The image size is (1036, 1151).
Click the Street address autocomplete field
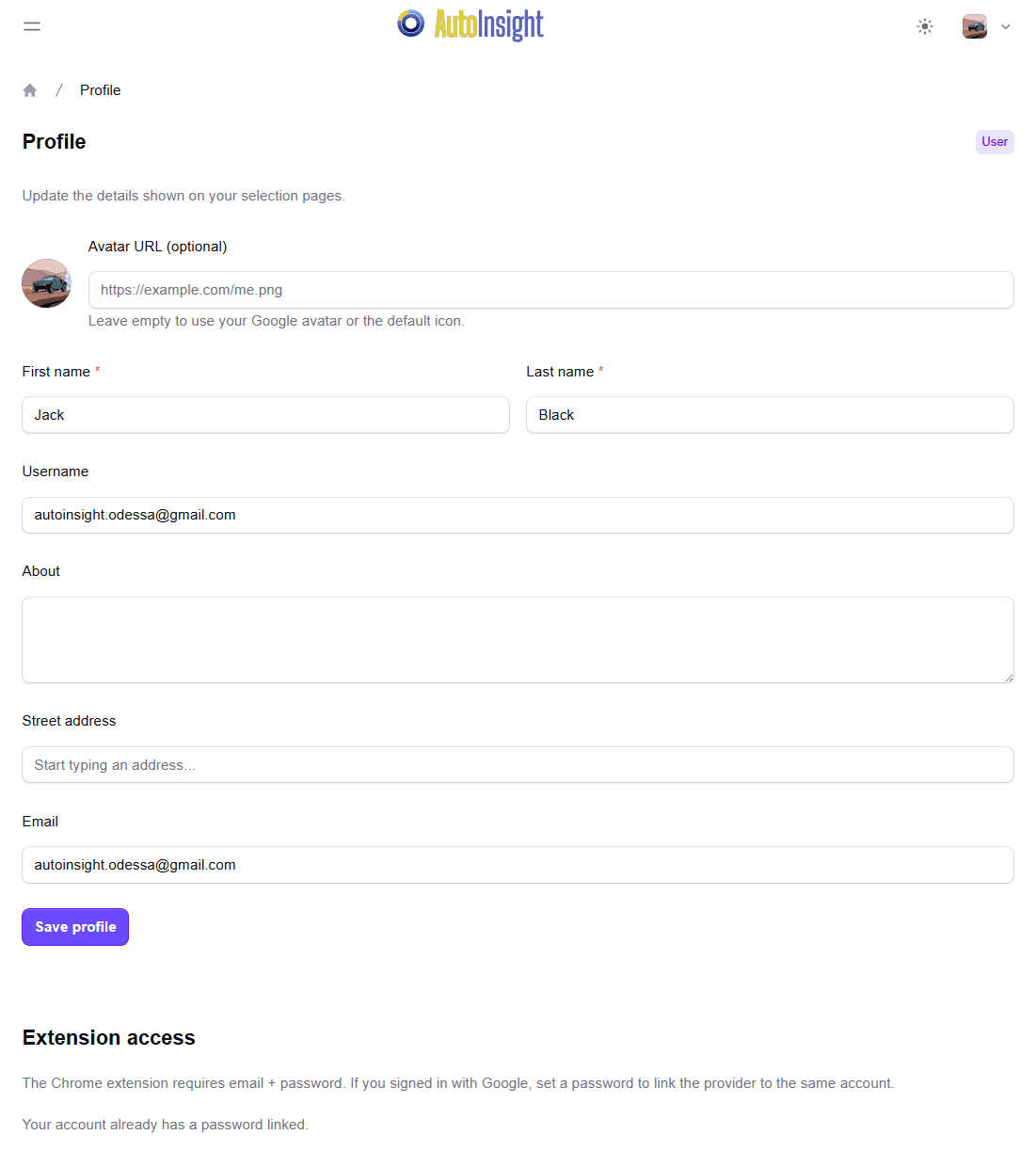pyautogui.click(x=518, y=764)
